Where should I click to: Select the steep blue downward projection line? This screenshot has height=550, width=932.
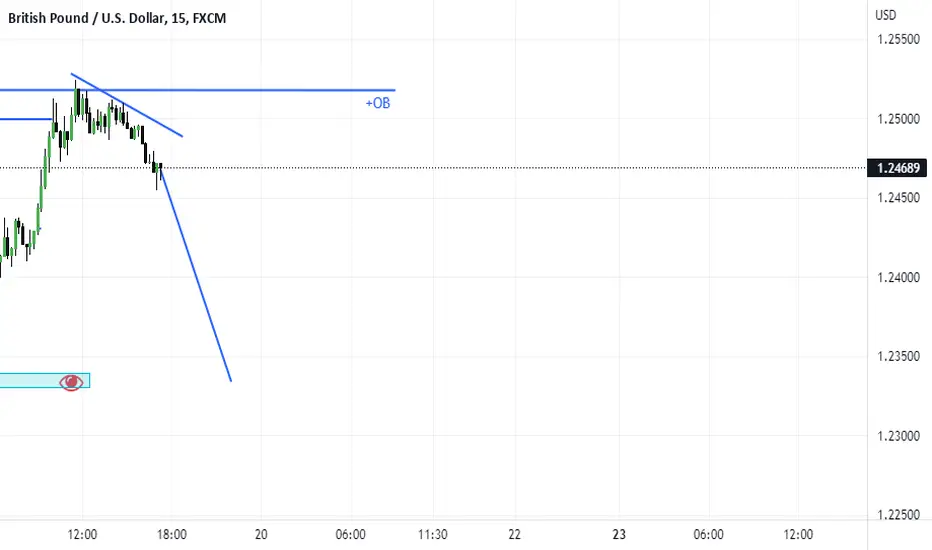(x=196, y=275)
